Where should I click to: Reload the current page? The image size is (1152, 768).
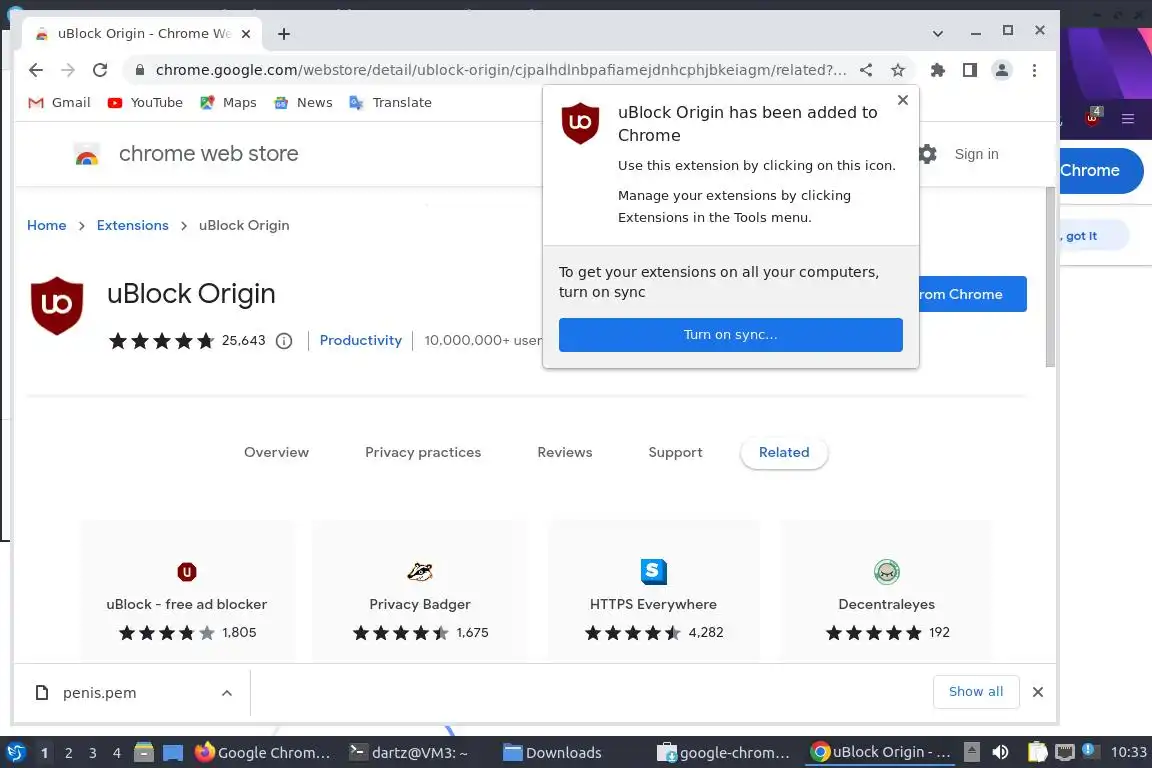[x=100, y=70]
